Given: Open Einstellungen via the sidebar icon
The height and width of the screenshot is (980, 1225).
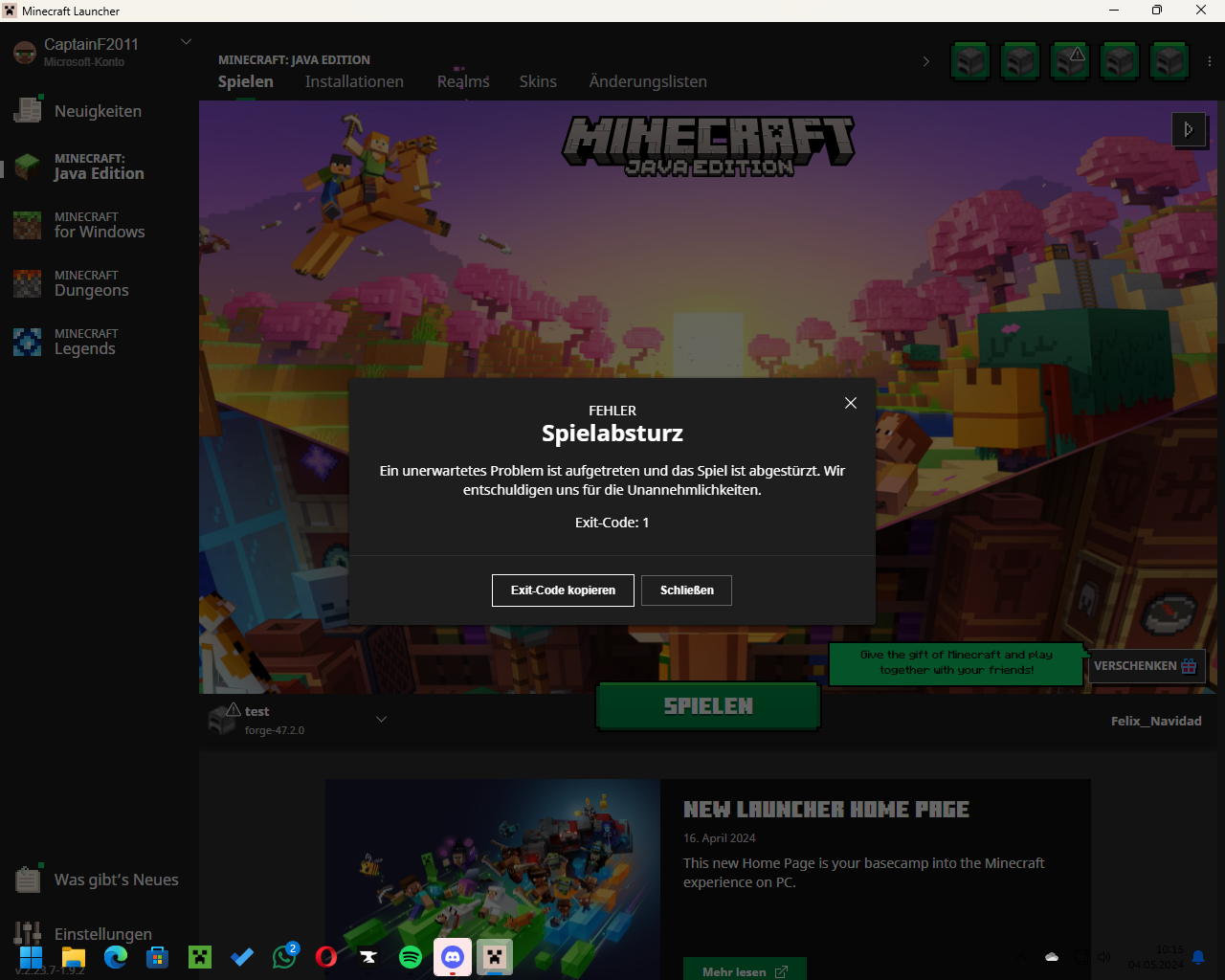Looking at the screenshot, I should point(102,934).
